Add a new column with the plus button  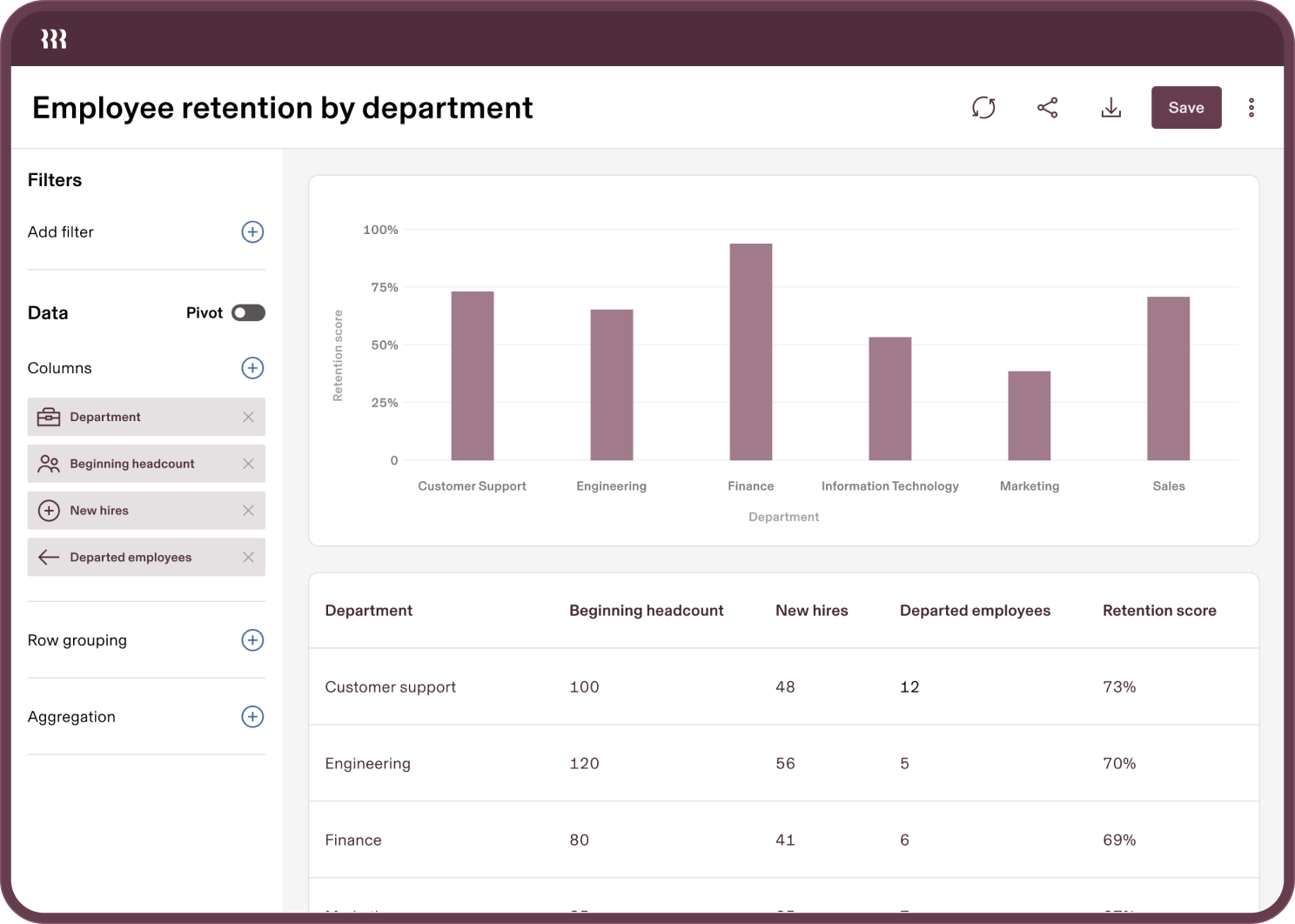click(252, 368)
